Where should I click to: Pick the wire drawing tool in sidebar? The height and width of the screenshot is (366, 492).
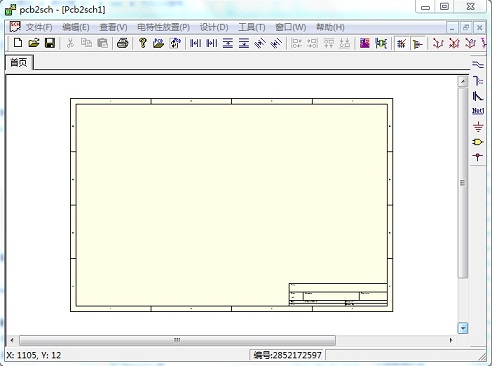(x=478, y=65)
